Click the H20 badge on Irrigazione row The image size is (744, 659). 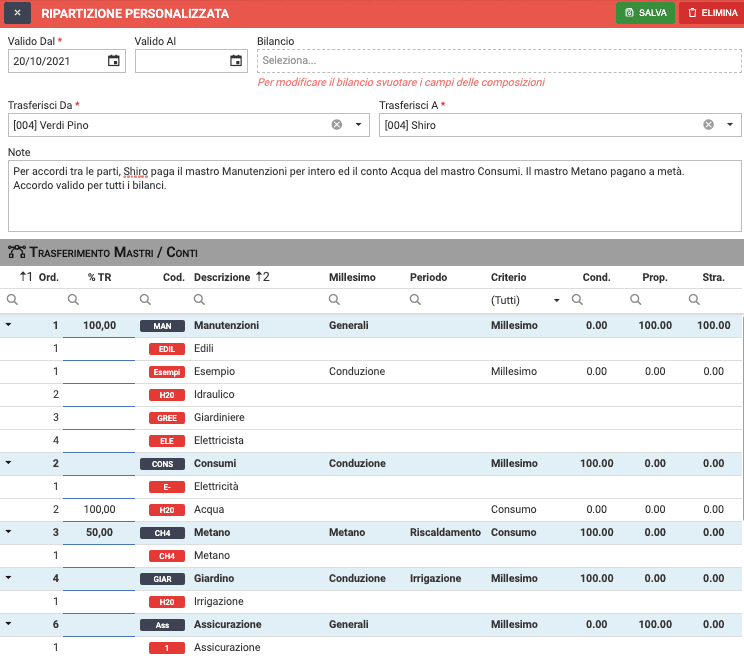click(x=167, y=602)
